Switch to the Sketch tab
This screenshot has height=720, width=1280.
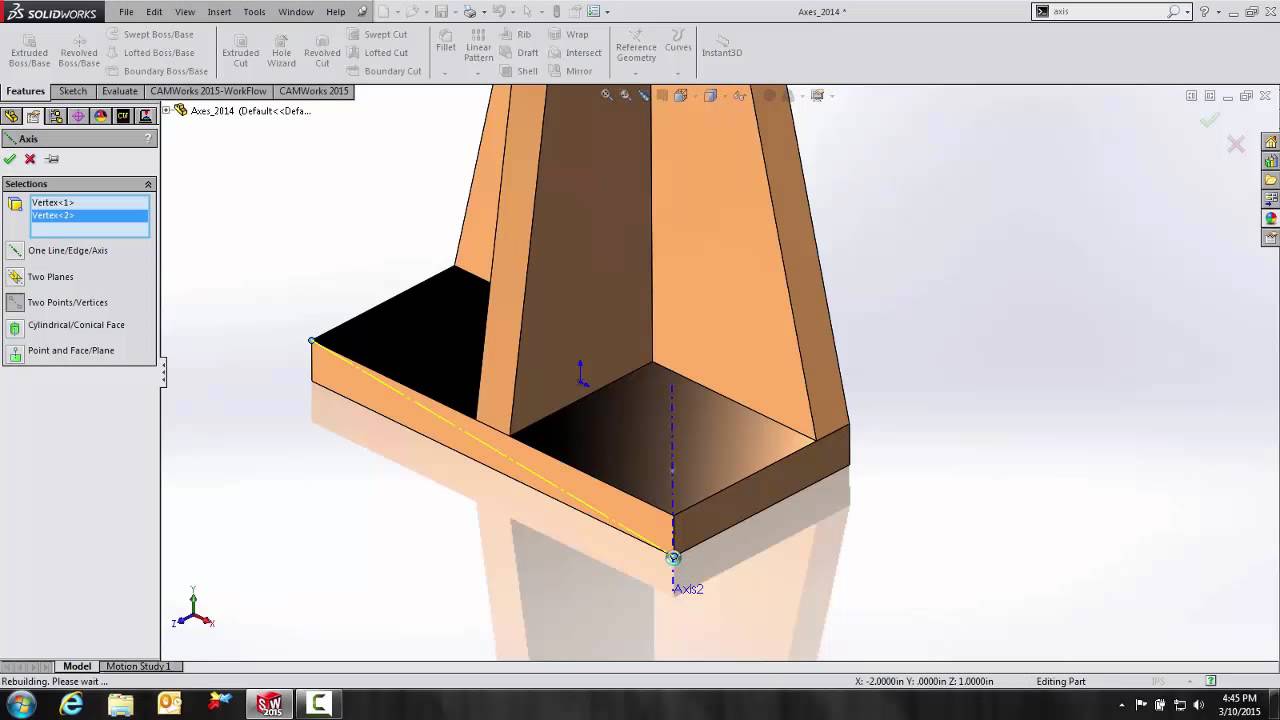tap(73, 91)
